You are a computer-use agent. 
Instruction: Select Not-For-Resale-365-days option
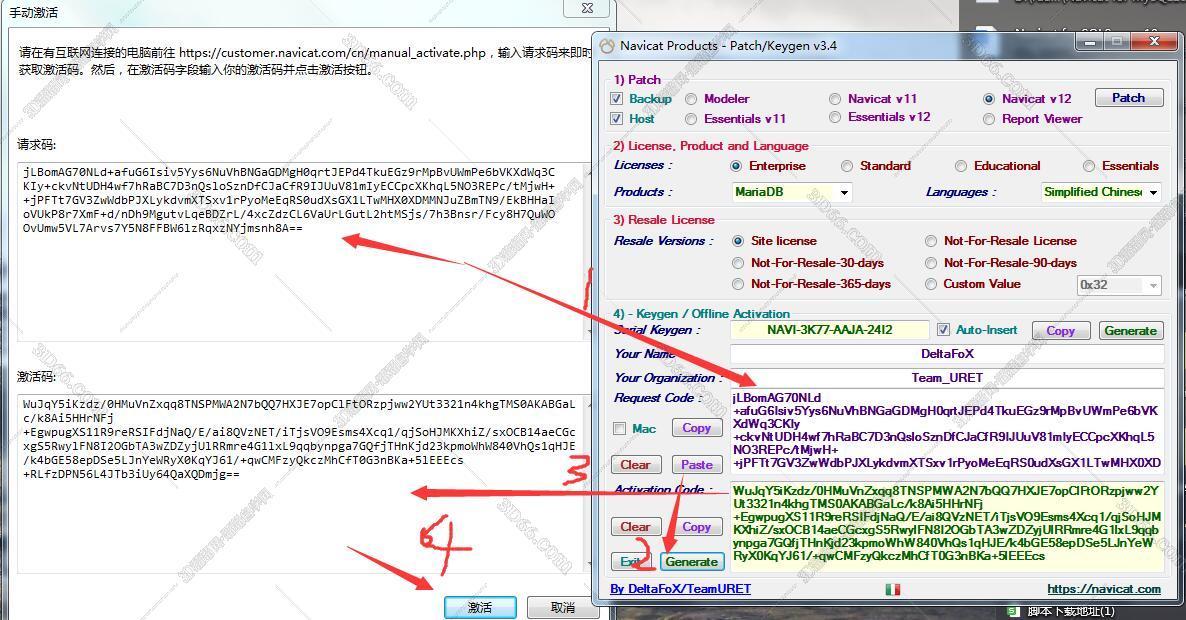click(738, 284)
